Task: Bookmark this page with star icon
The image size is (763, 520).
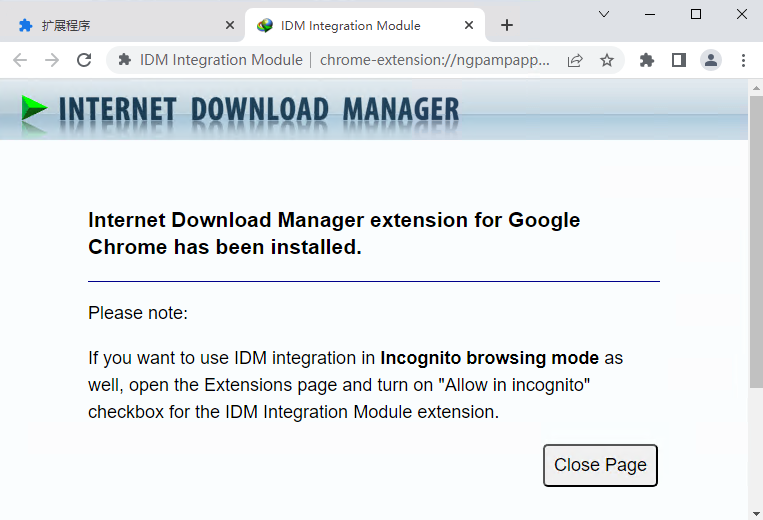Action: (607, 60)
